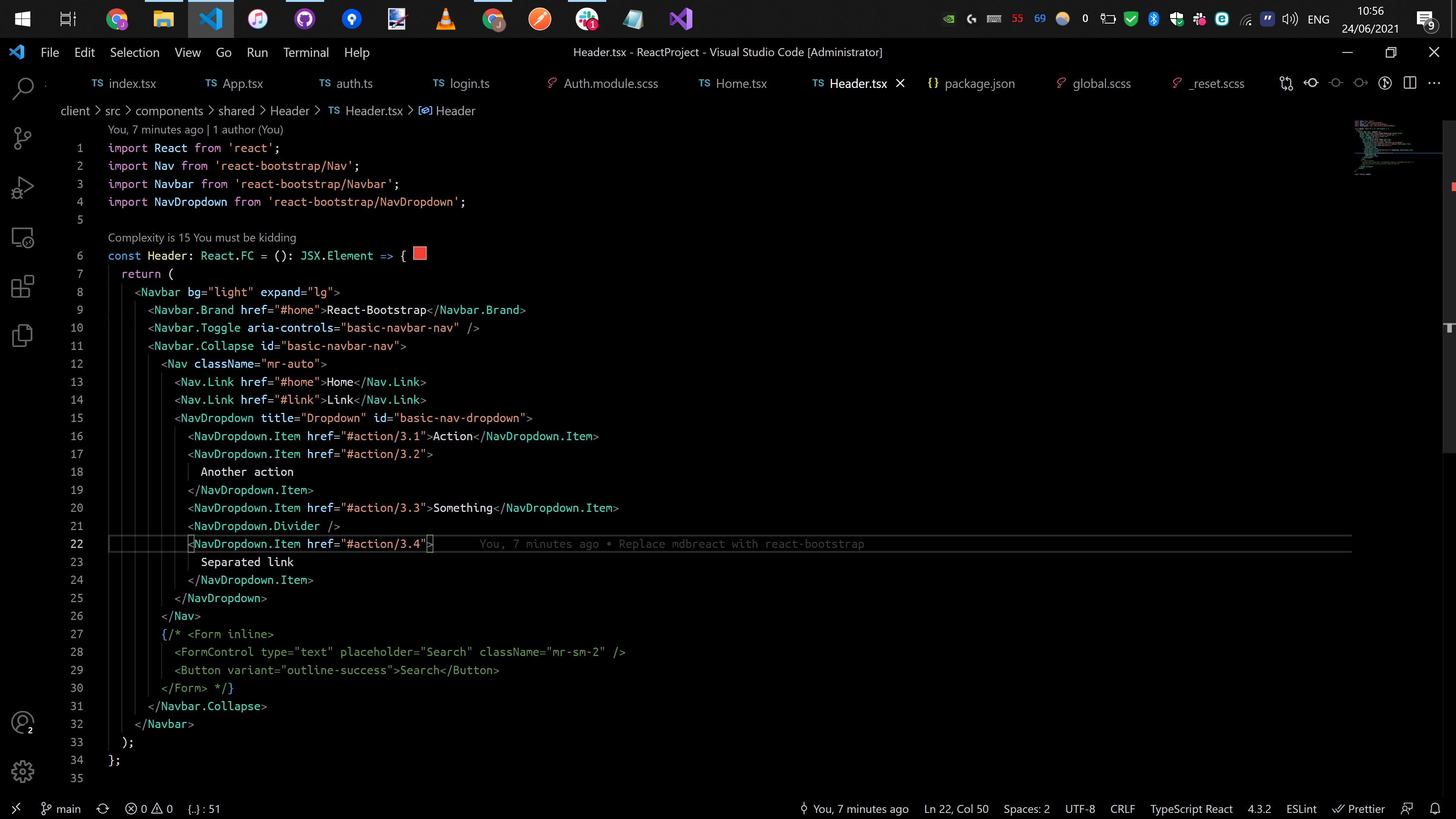Click the Notifications bell in status bar

tap(1436, 808)
